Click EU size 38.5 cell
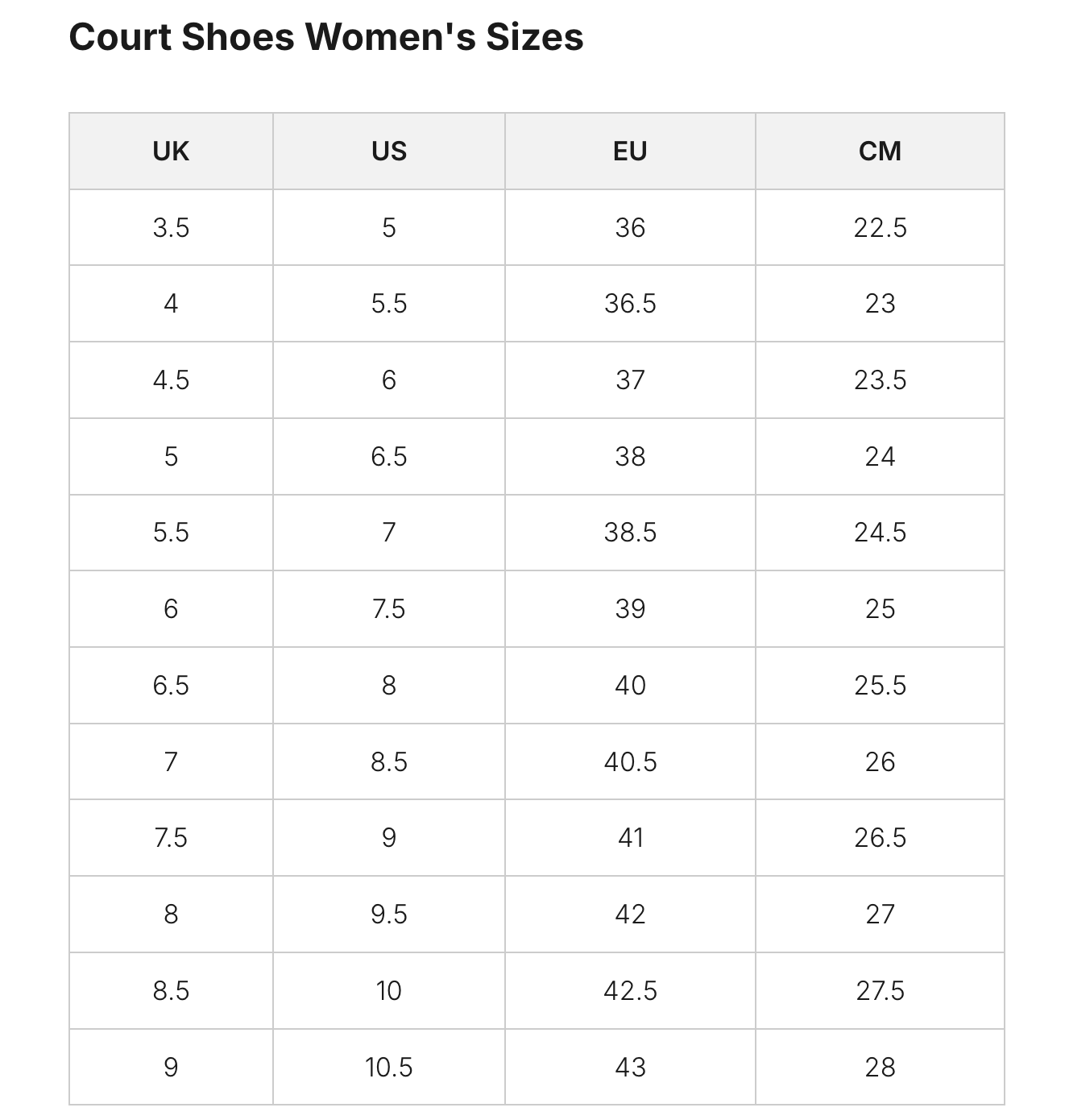This screenshot has height=1120, width=1065. tap(630, 533)
